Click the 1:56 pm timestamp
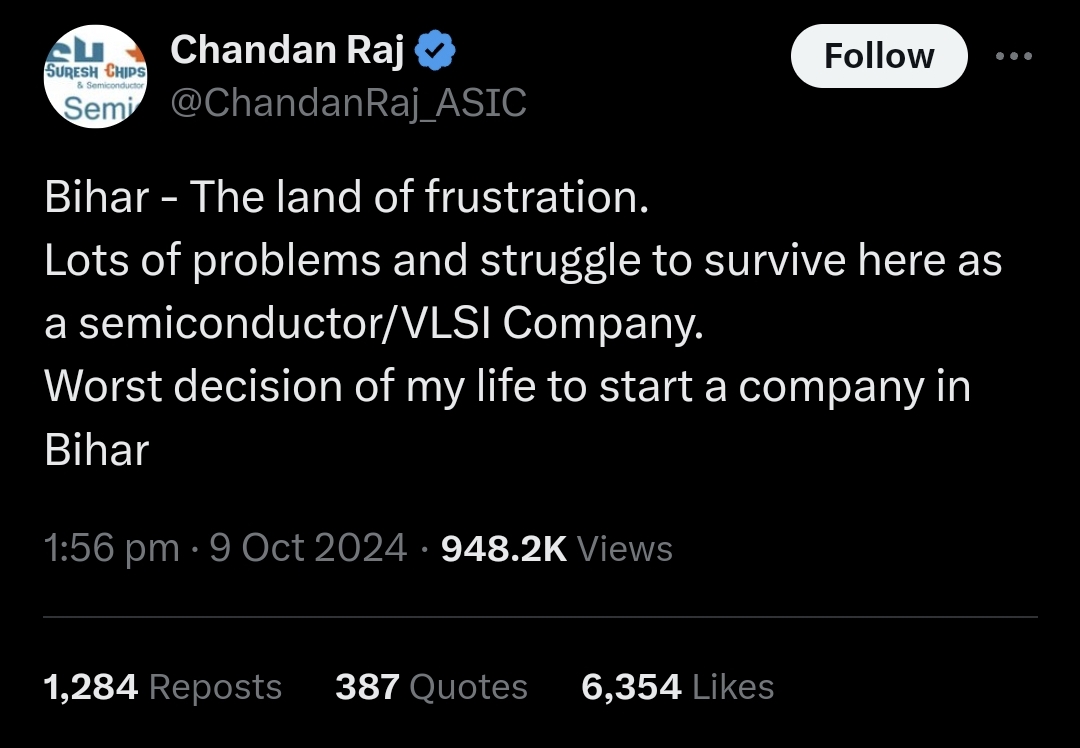Image resolution: width=1080 pixels, height=748 pixels. (x=112, y=548)
